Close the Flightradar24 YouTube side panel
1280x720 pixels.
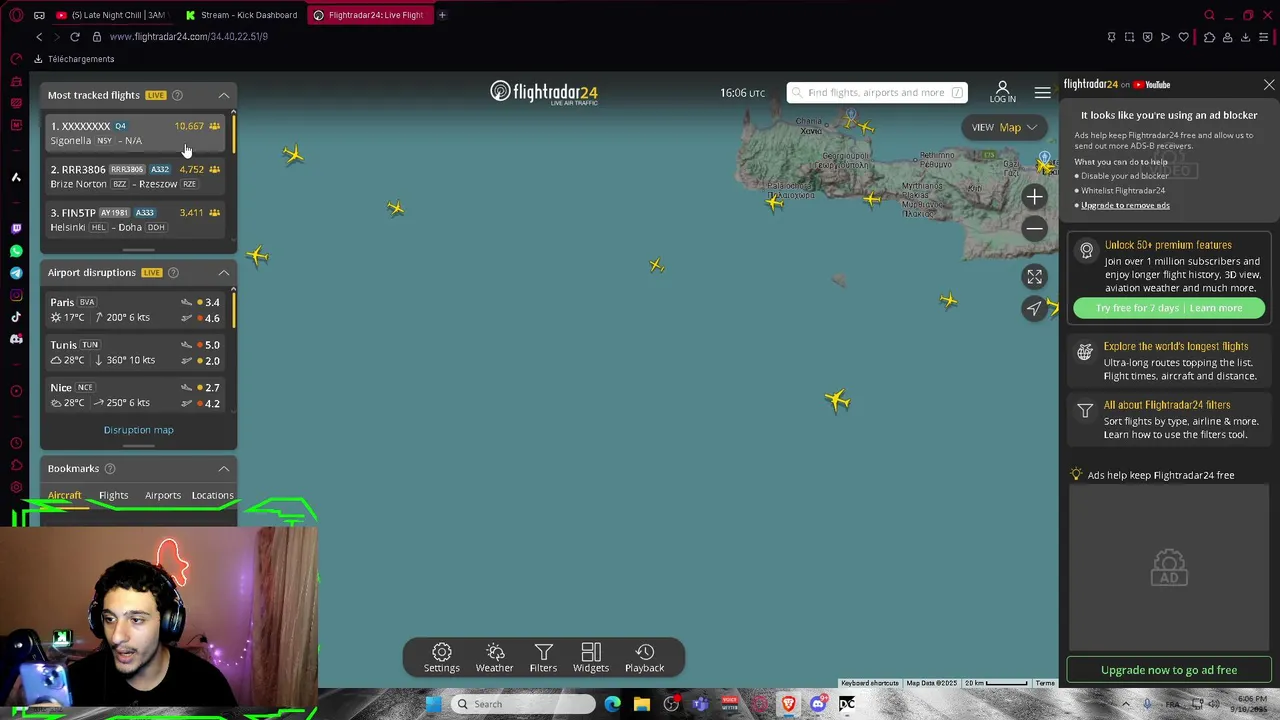click(x=1269, y=85)
